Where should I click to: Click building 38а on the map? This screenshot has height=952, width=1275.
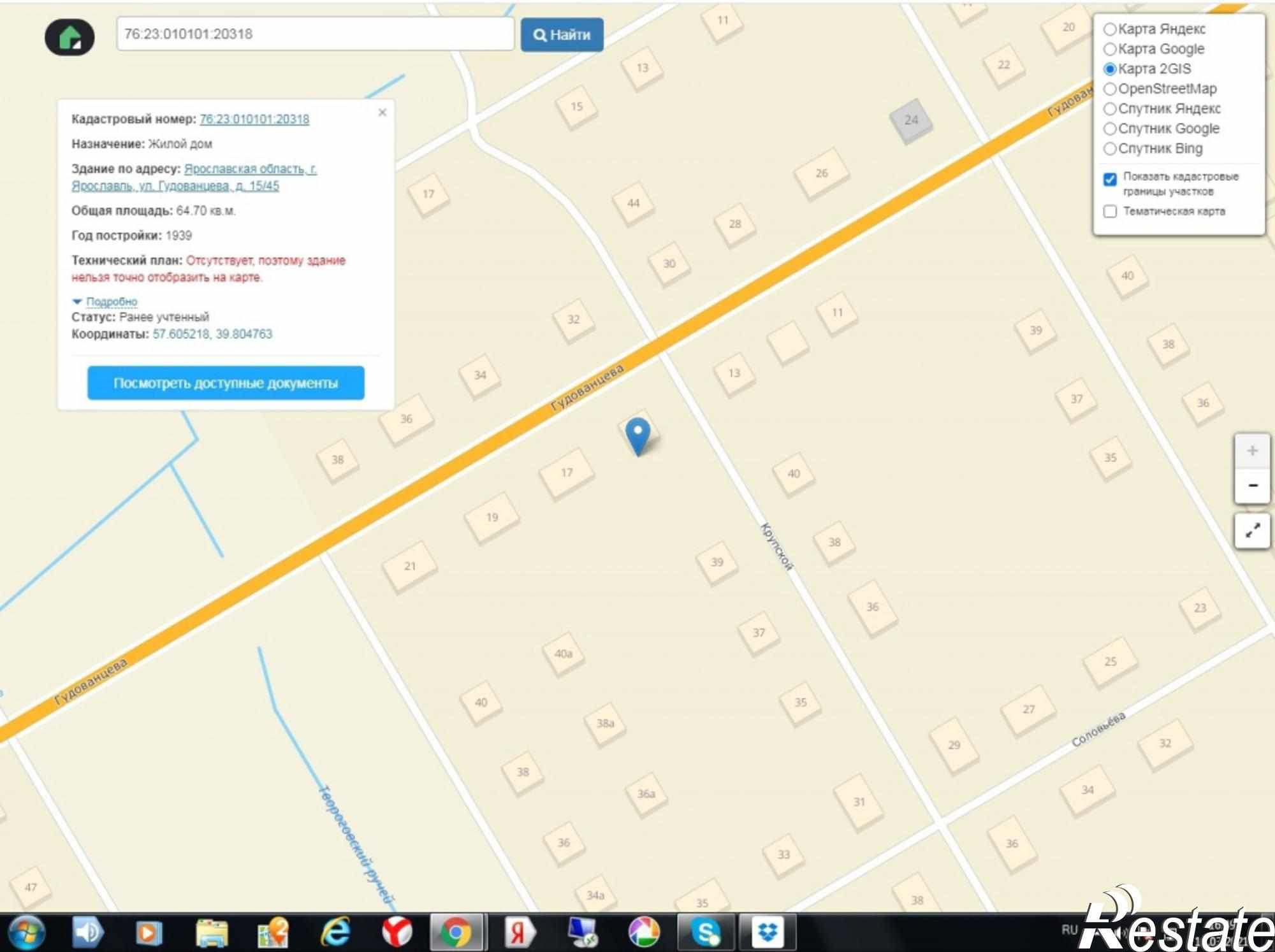(x=605, y=723)
